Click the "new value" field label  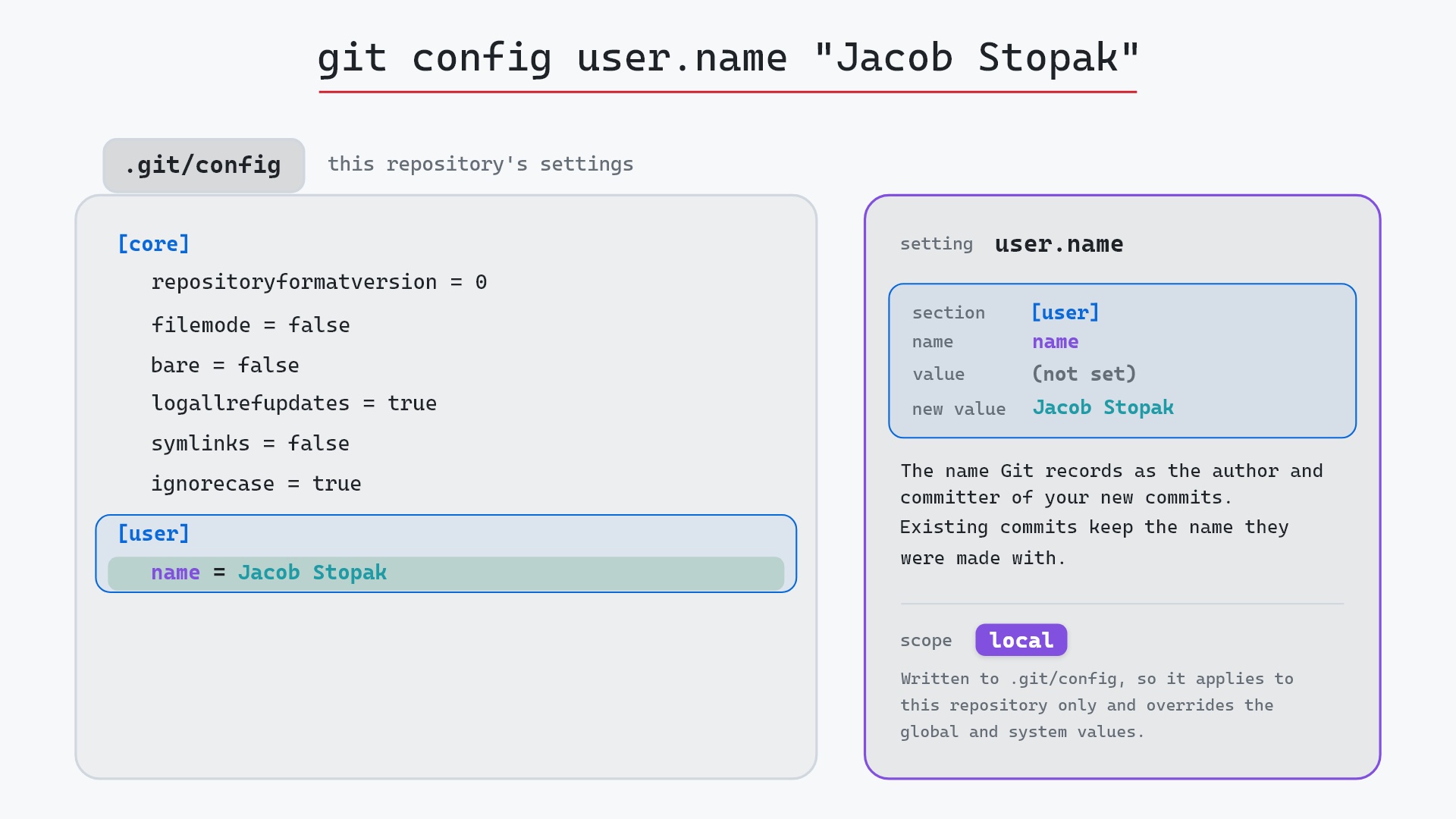point(959,409)
